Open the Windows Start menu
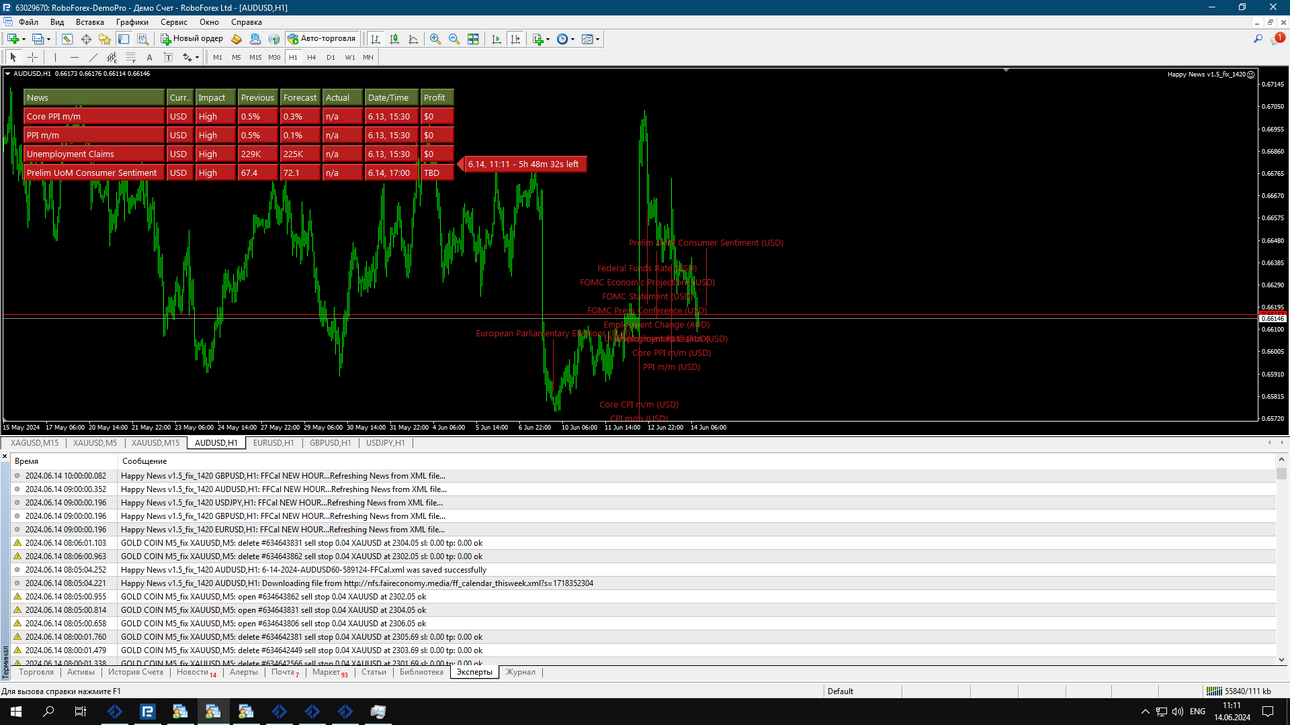This screenshot has height=725, width=1290. point(16,712)
